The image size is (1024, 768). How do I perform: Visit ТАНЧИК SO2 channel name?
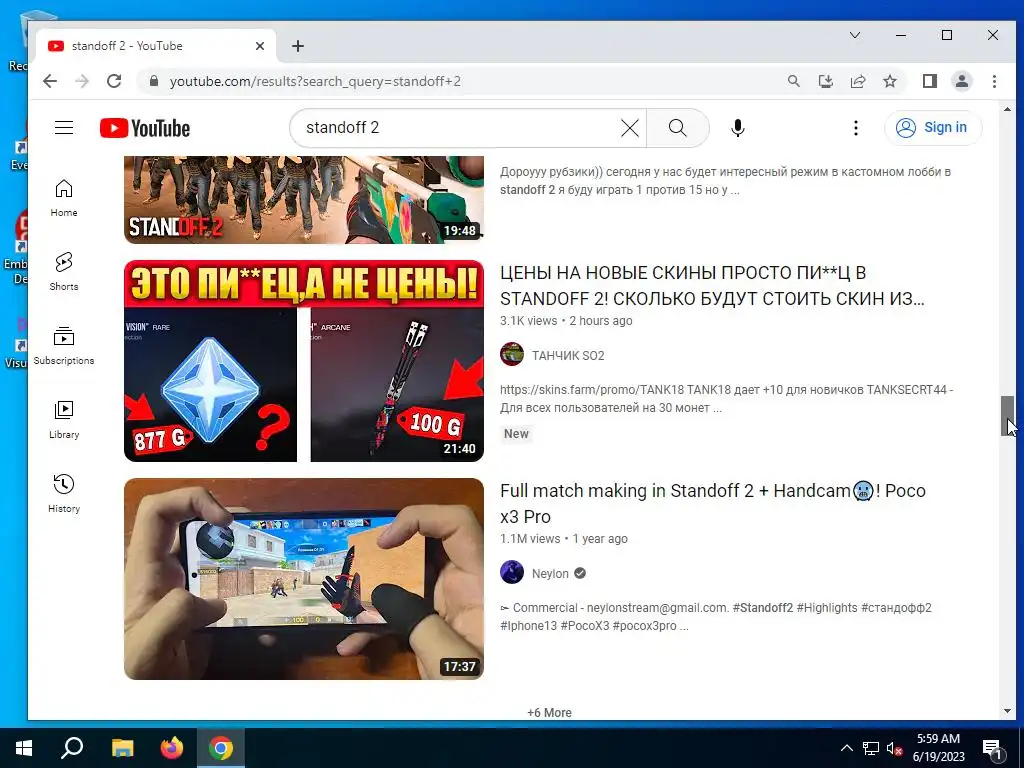[568, 355]
